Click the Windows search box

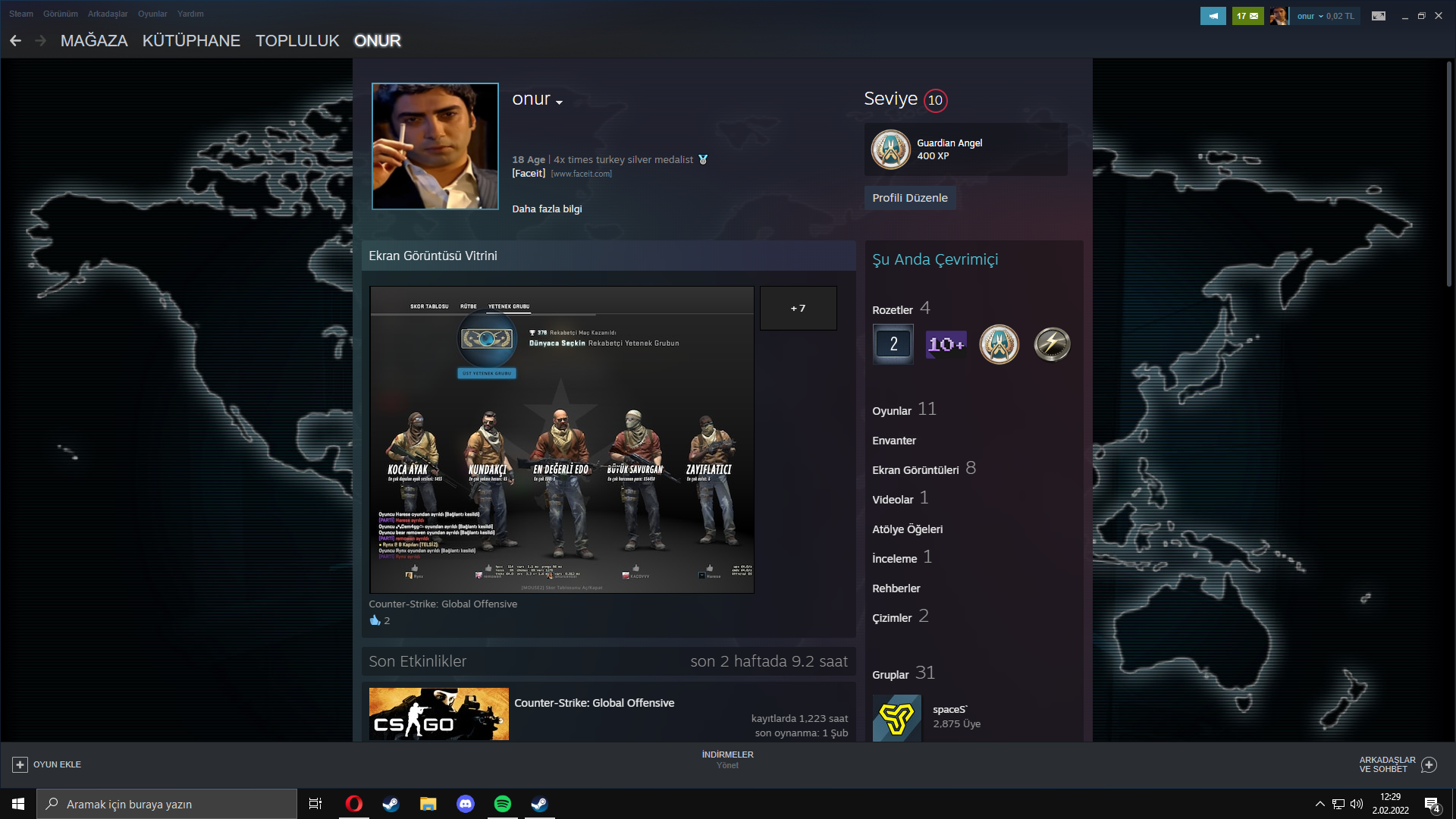[167, 804]
